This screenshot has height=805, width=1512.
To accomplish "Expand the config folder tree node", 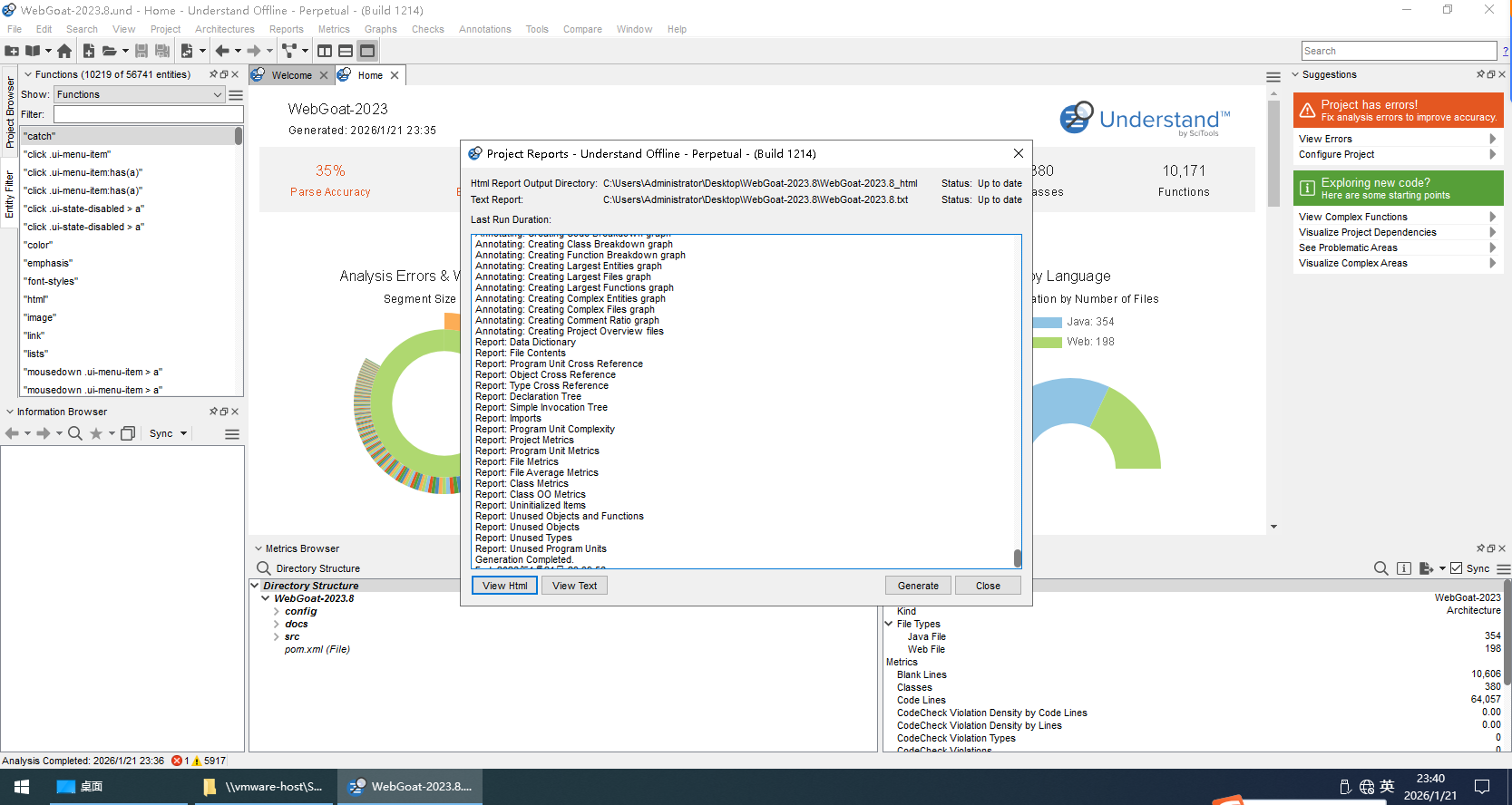I will click(x=277, y=611).
